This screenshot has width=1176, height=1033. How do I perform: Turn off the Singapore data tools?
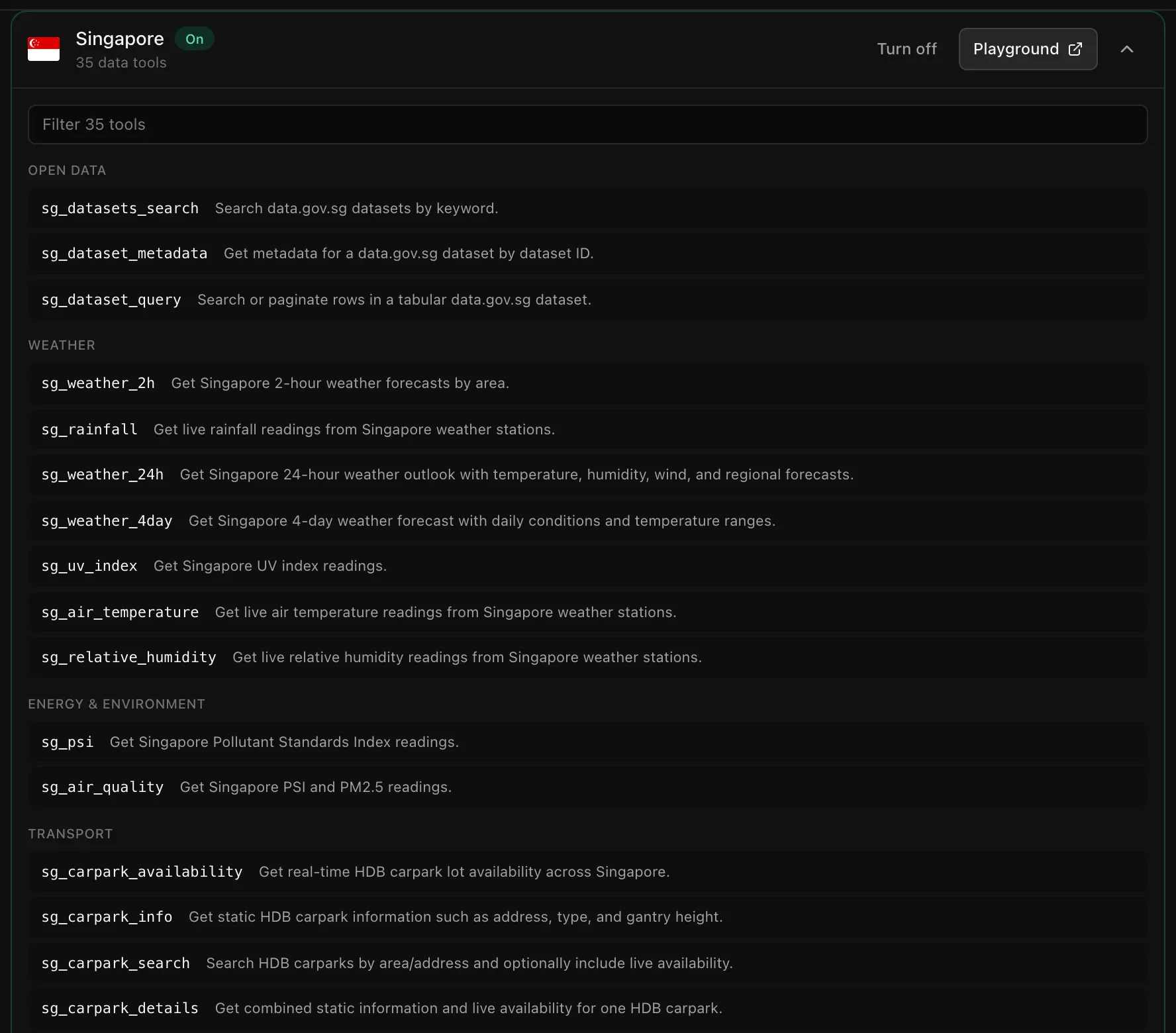coord(906,49)
